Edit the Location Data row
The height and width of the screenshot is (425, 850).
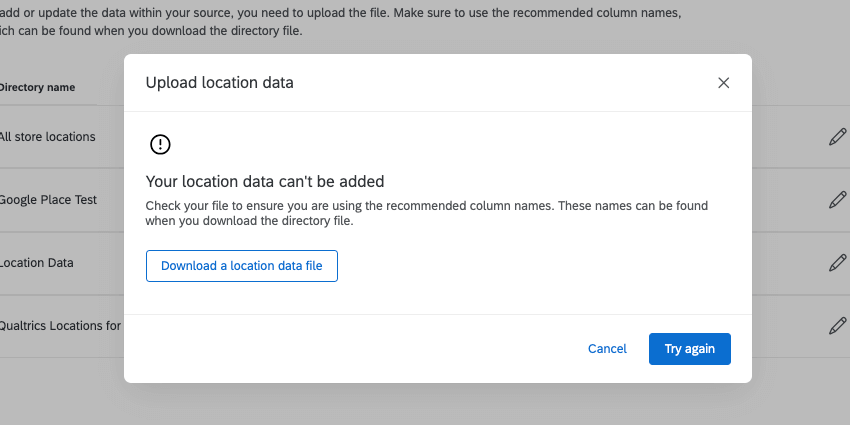tap(838, 263)
